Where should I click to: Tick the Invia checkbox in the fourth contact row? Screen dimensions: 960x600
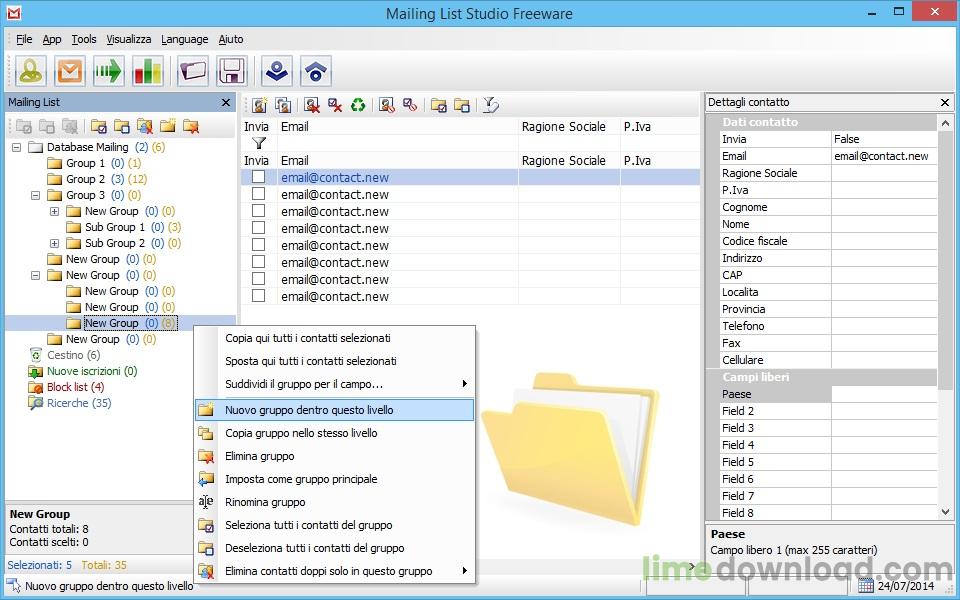(259, 228)
